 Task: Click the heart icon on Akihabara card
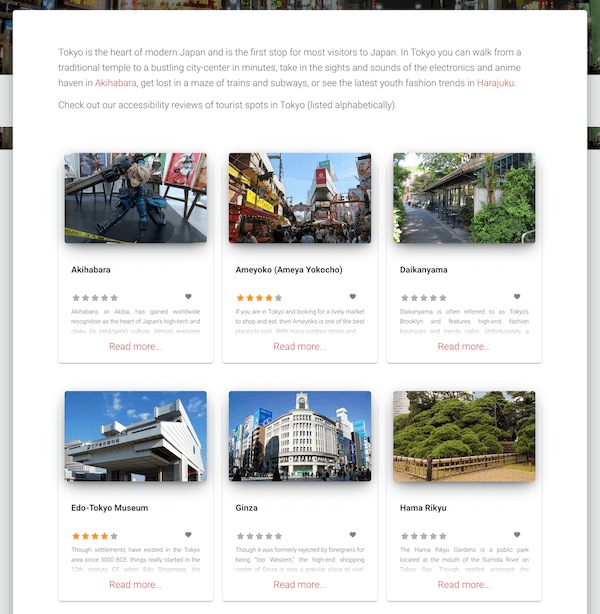pos(188,297)
